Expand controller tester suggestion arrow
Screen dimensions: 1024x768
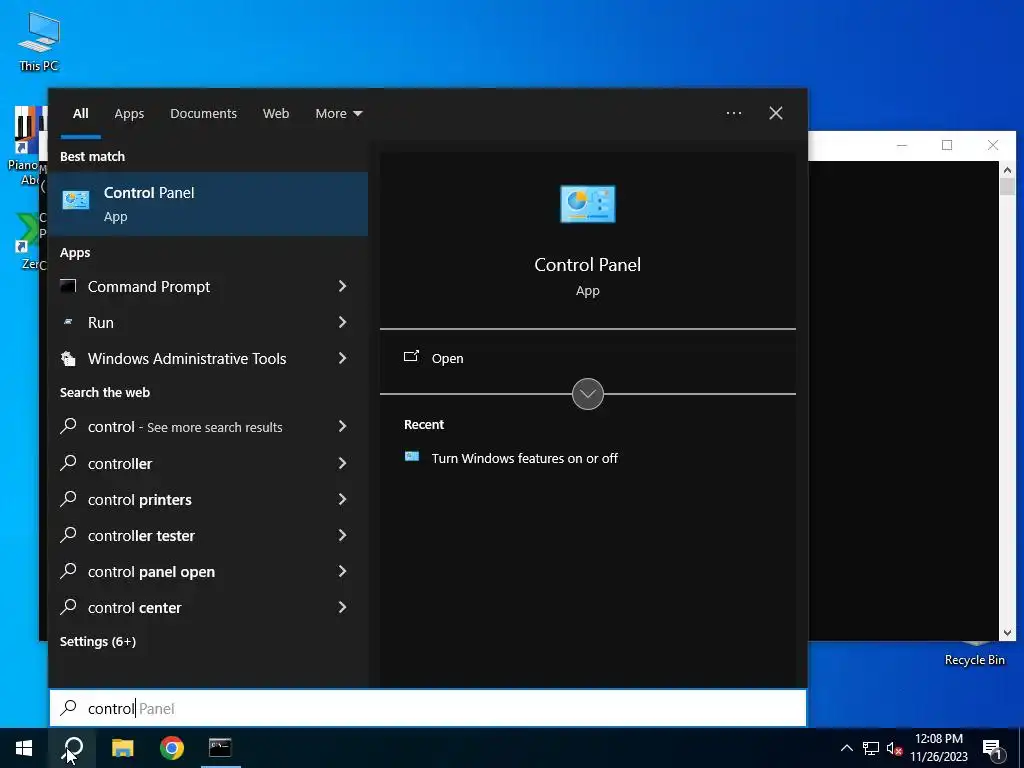tap(342, 535)
